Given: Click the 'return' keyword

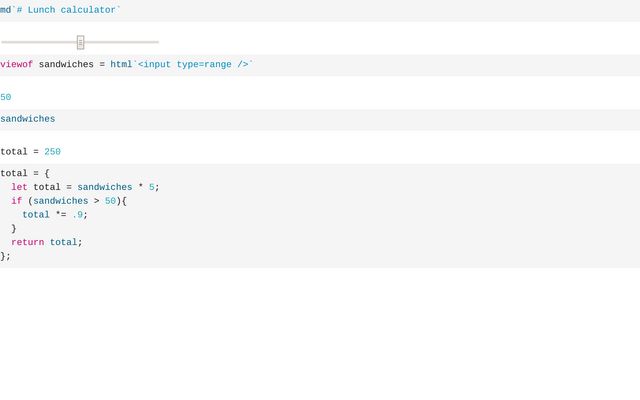Looking at the screenshot, I should (x=28, y=242).
